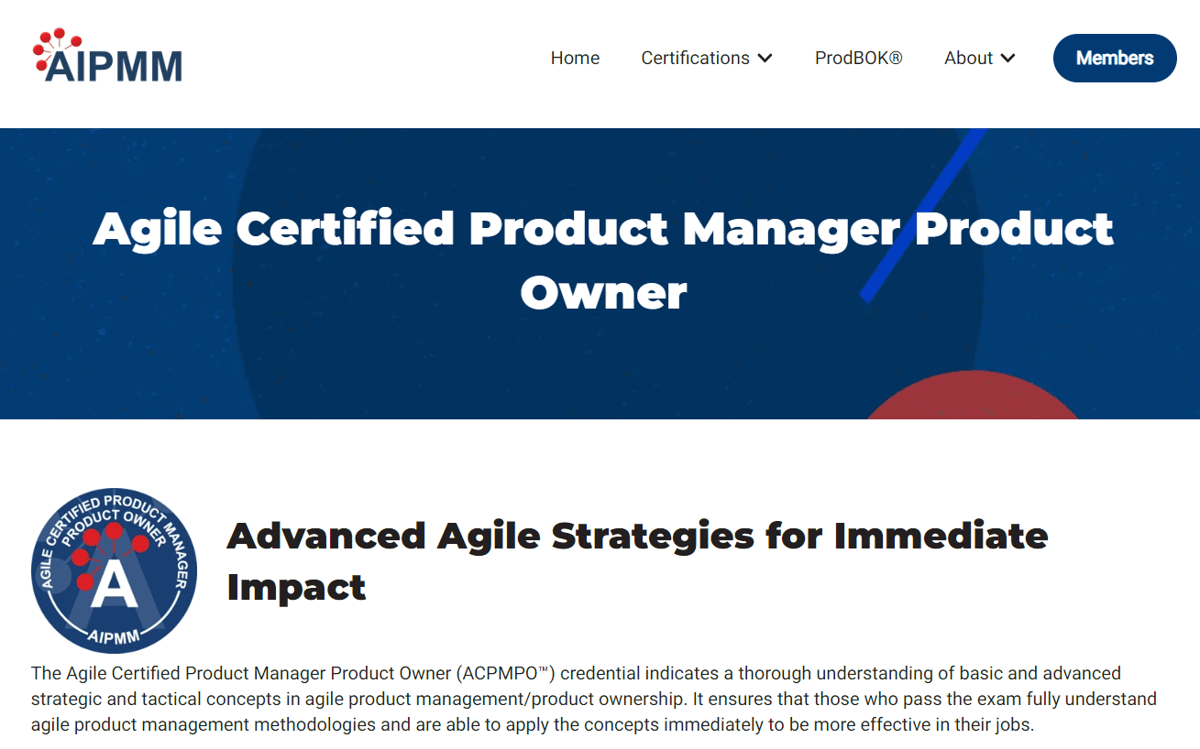Click the large white letter A in badge
Image resolution: width=1200 pixels, height=749 pixels.
point(114,586)
